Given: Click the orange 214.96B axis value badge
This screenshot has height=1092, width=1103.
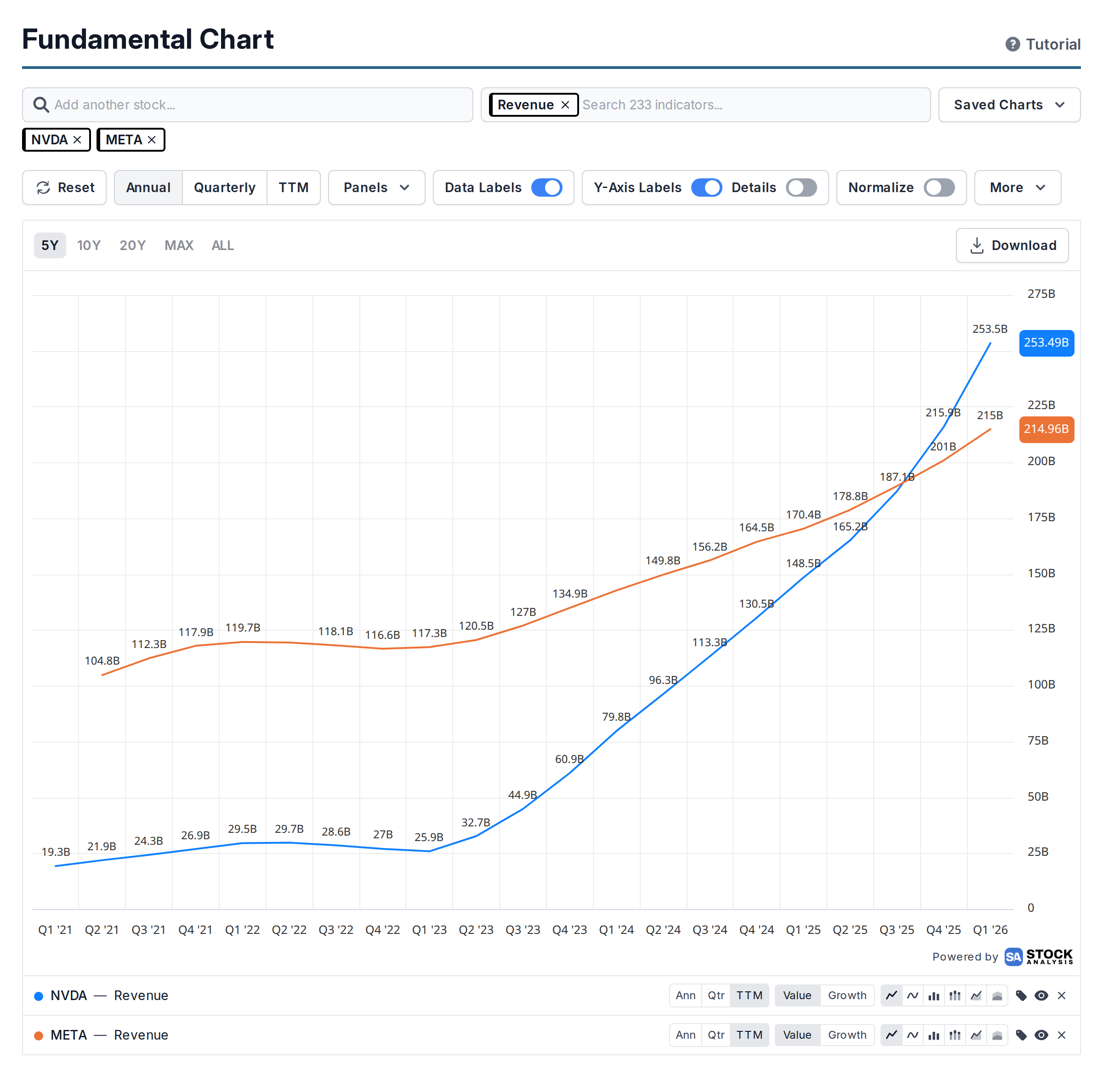Looking at the screenshot, I should (x=1046, y=429).
